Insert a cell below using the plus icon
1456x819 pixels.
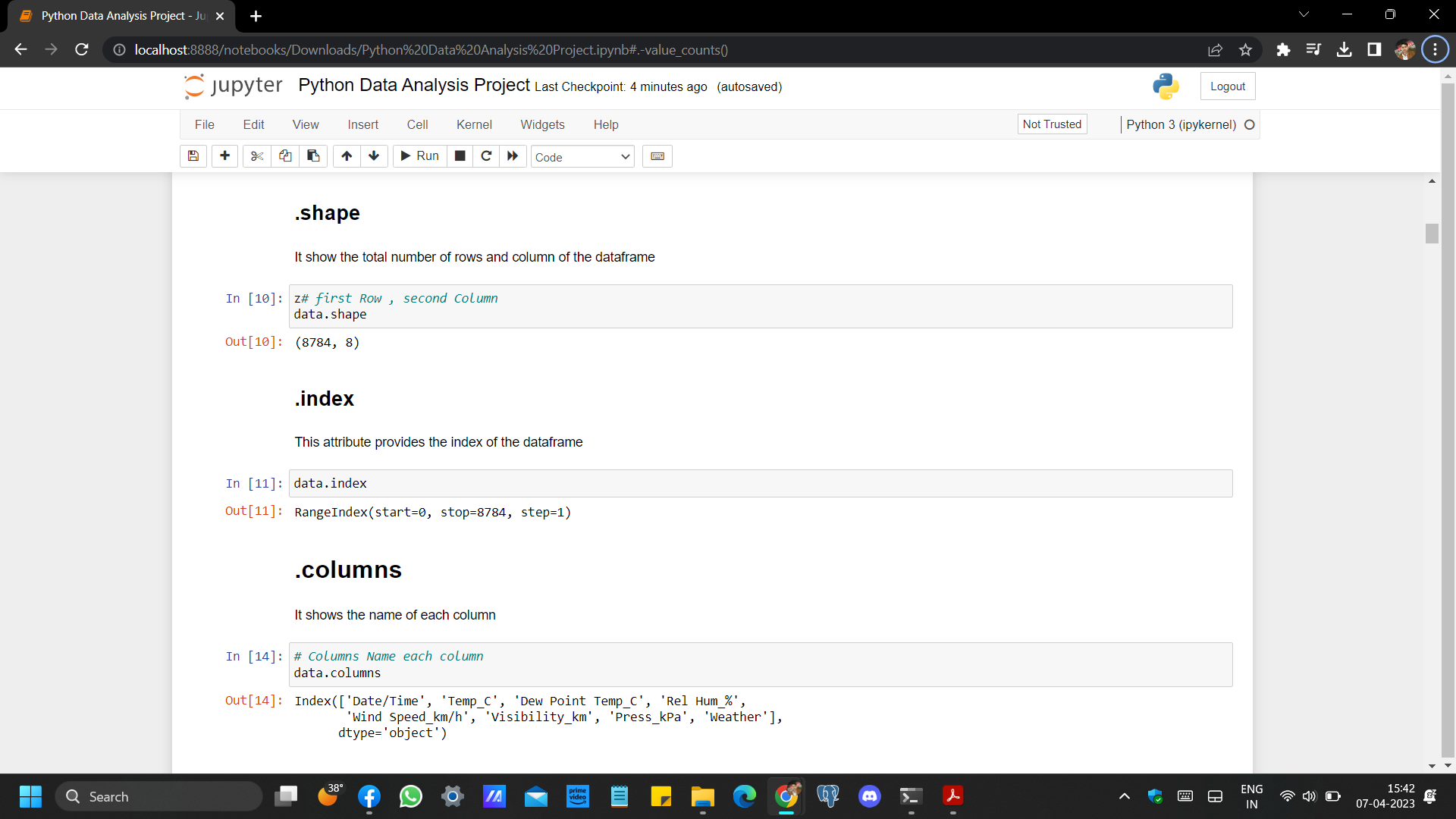click(224, 156)
